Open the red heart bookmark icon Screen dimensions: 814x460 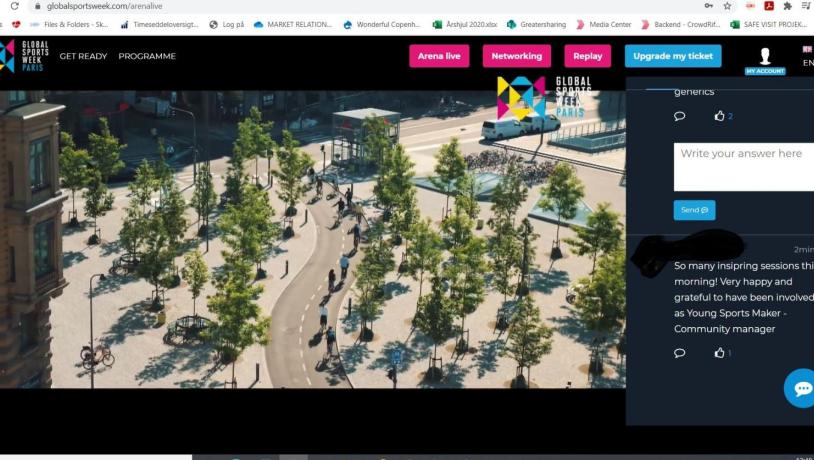pos(17,24)
